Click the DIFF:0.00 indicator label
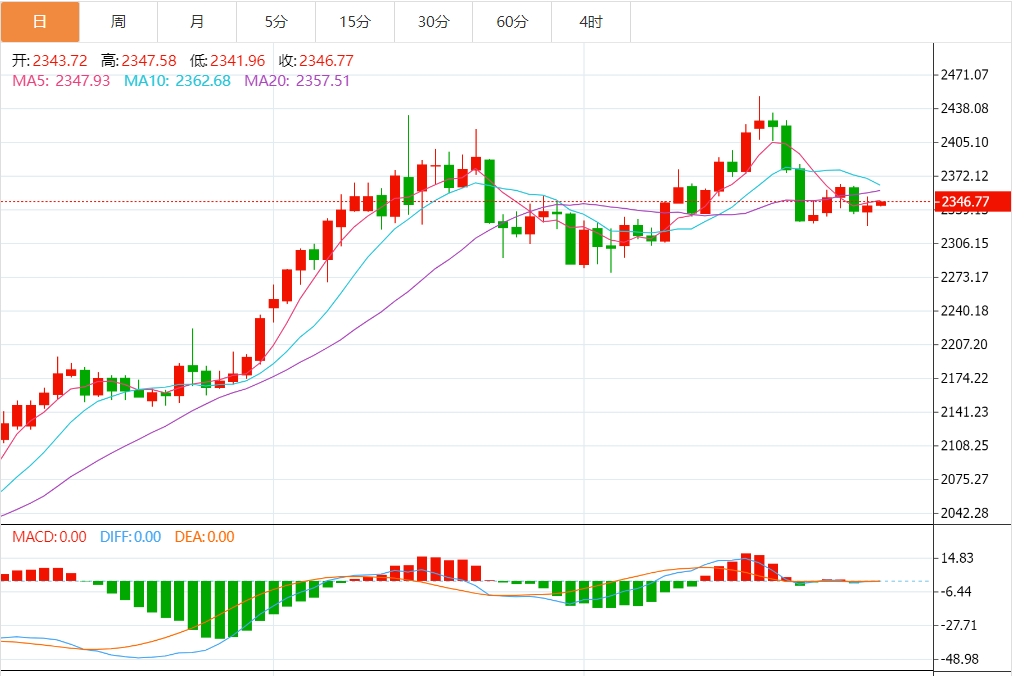Image resolution: width=1024 pixels, height=676 pixels. (131, 537)
